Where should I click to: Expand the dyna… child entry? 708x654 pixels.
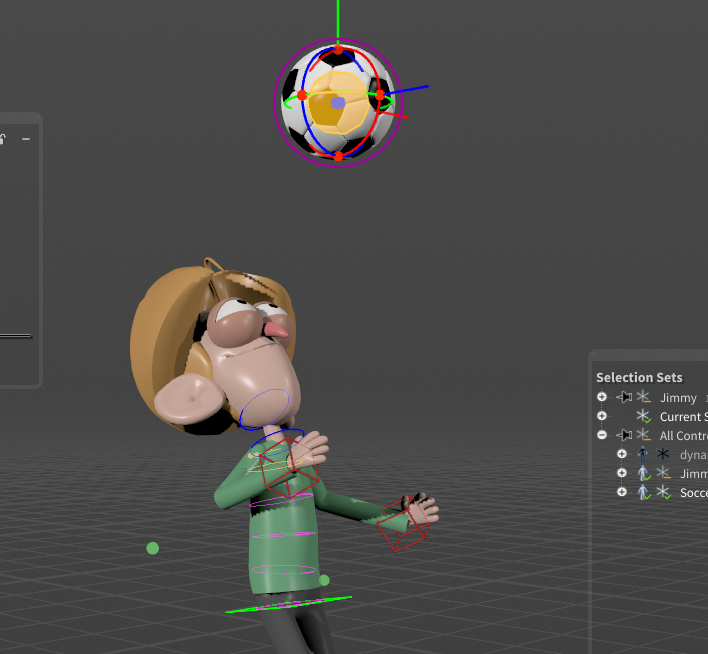pyautogui.click(x=622, y=454)
